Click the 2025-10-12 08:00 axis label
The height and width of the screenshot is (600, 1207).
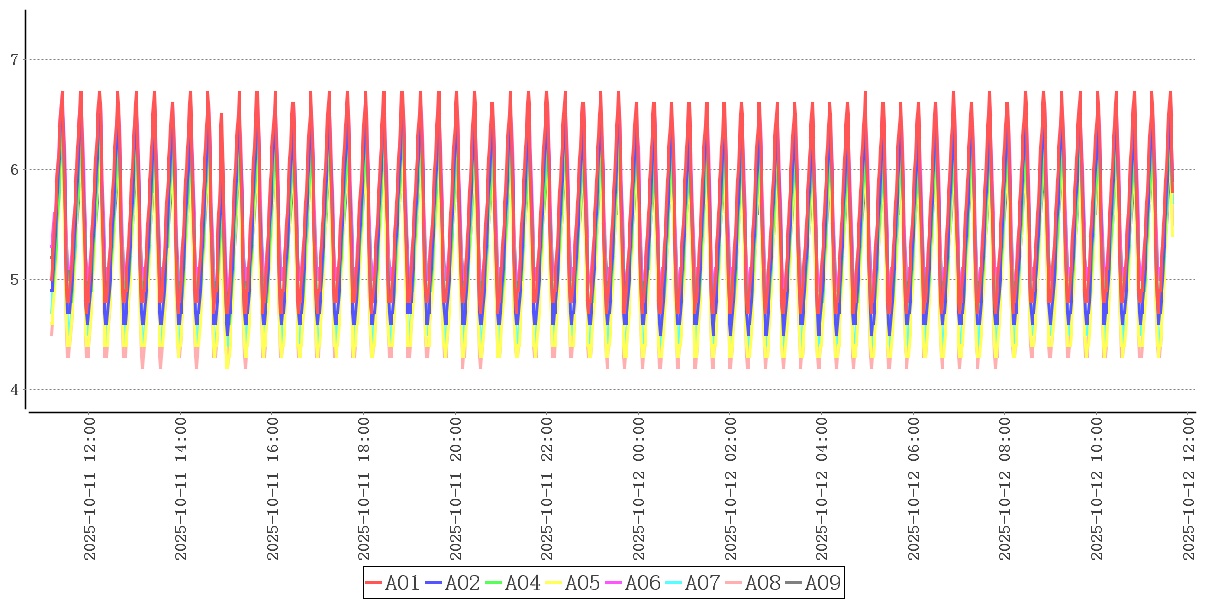click(1005, 489)
